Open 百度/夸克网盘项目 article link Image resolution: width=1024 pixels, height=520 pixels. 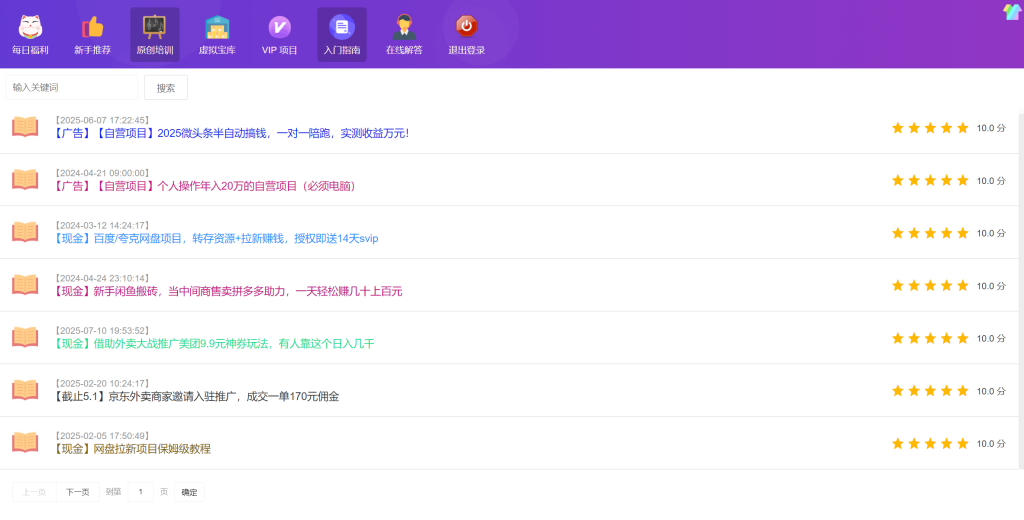pyautogui.click(x=216, y=238)
